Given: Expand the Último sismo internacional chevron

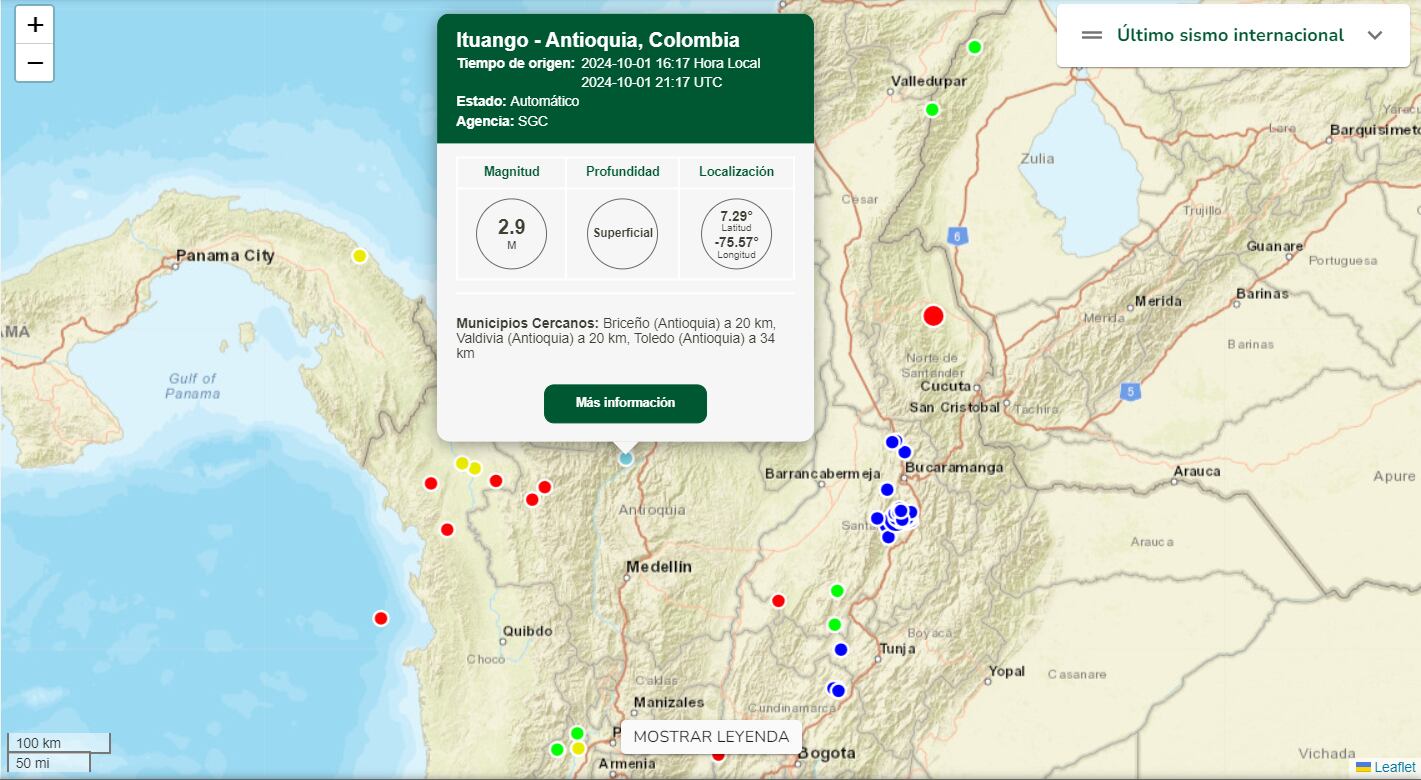Looking at the screenshot, I should tap(1375, 35).
